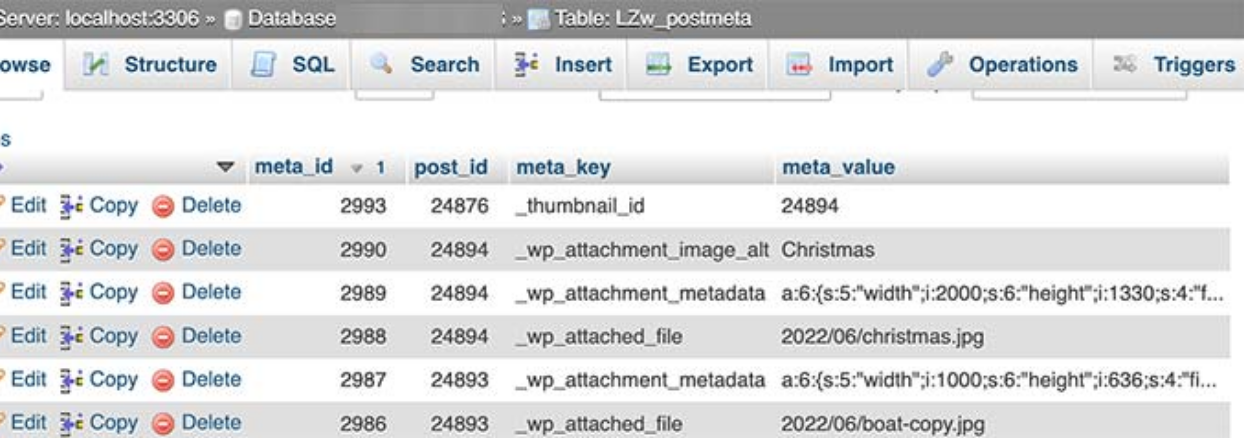Open the column options dropdown arrow

tap(225, 167)
